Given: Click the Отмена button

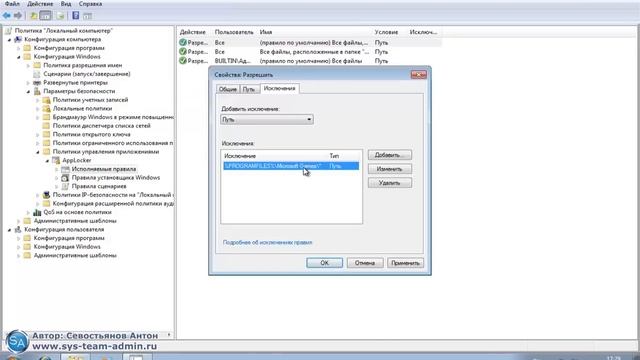Looking at the screenshot, I should (365, 263).
